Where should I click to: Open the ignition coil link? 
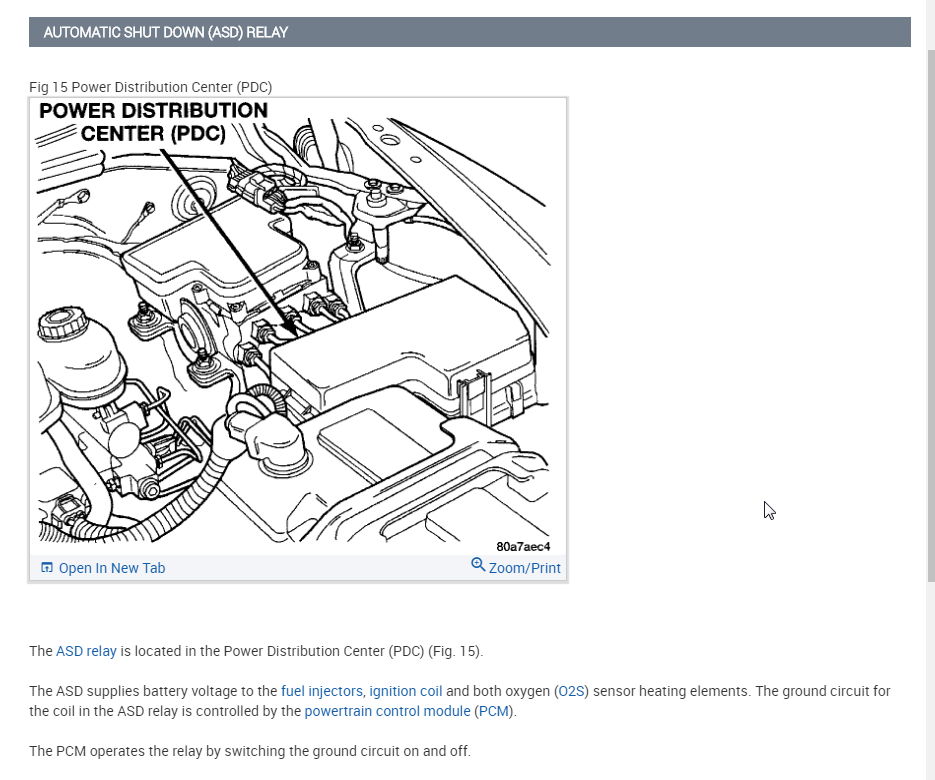405,691
